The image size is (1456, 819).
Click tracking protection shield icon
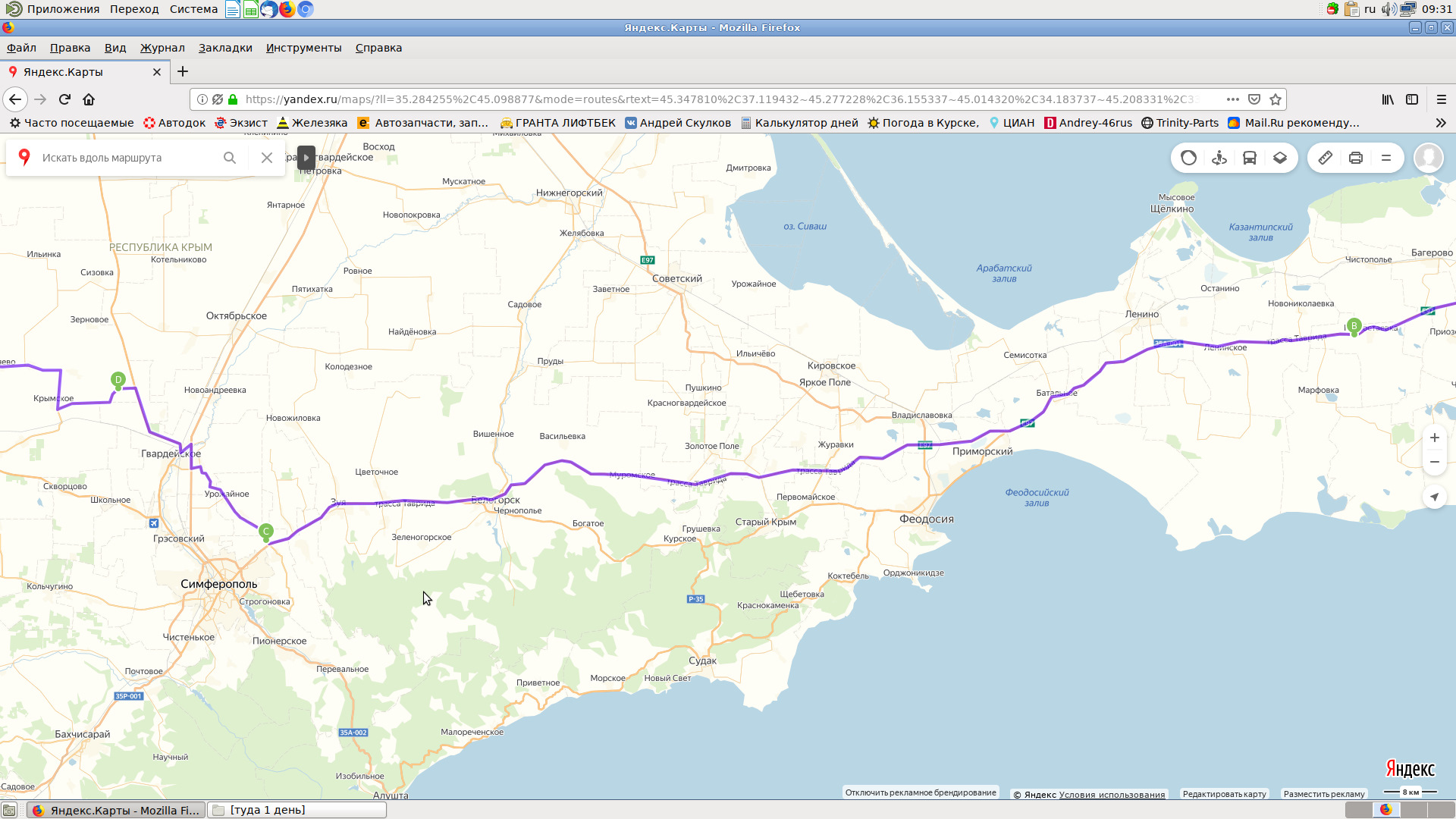pyautogui.click(x=218, y=99)
